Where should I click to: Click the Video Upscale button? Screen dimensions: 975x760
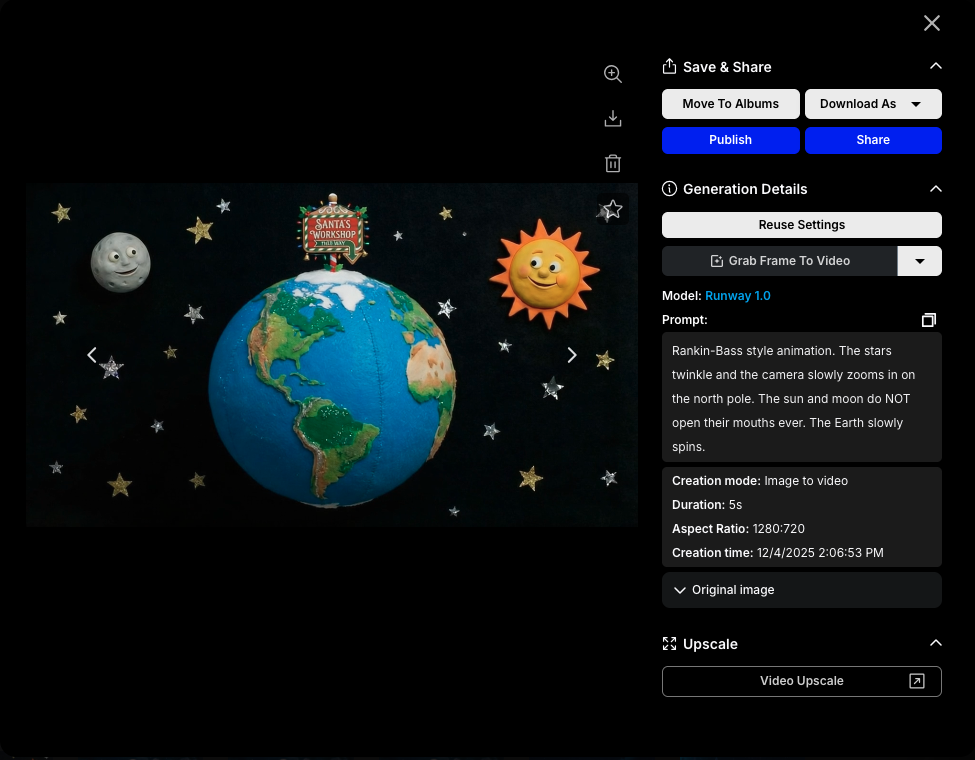(802, 681)
